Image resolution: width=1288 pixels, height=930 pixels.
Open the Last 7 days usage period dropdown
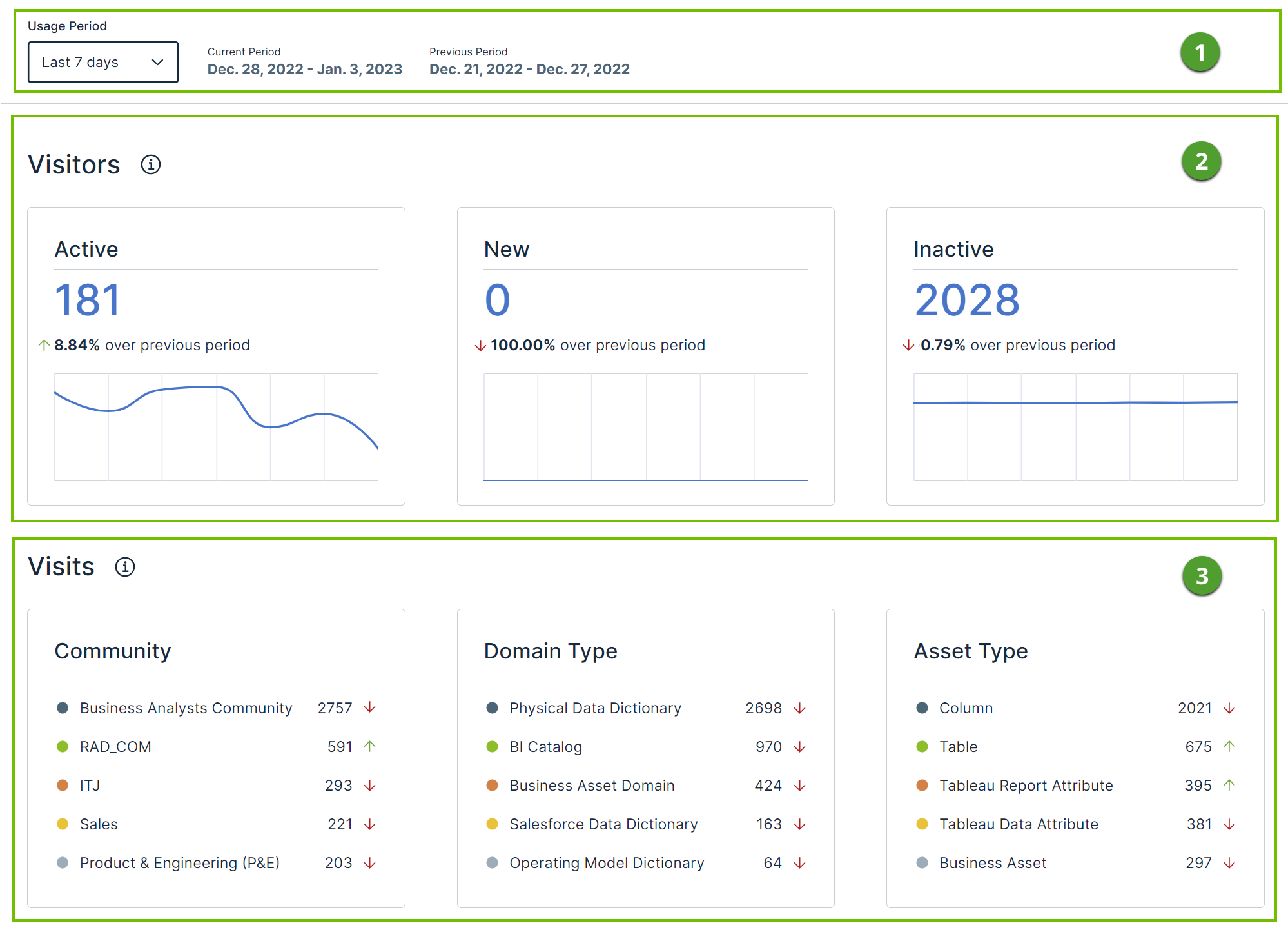click(103, 62)
